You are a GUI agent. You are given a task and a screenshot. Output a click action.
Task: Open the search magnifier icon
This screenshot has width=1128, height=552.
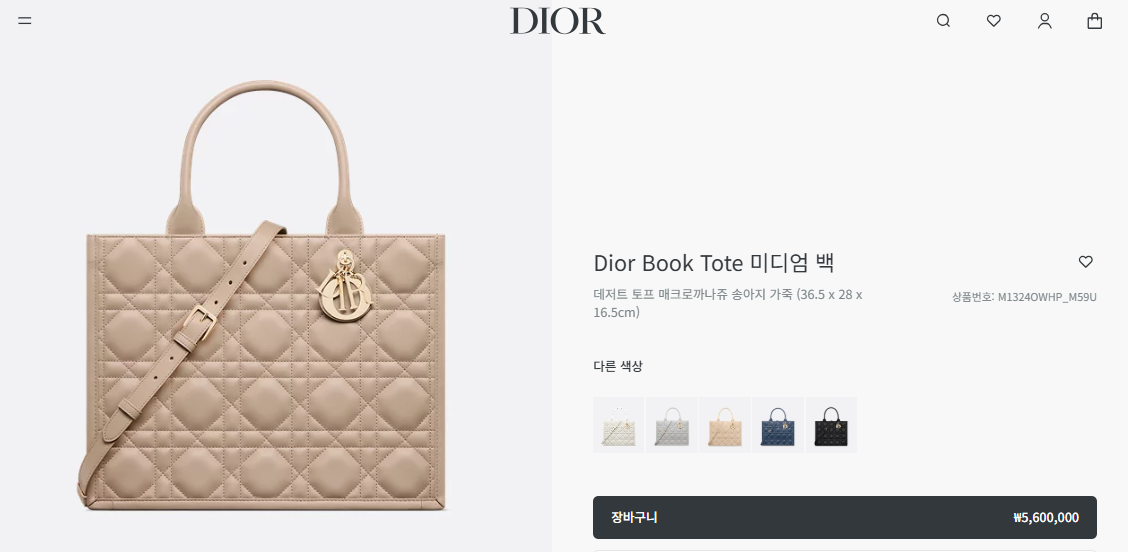coord(943,21)
